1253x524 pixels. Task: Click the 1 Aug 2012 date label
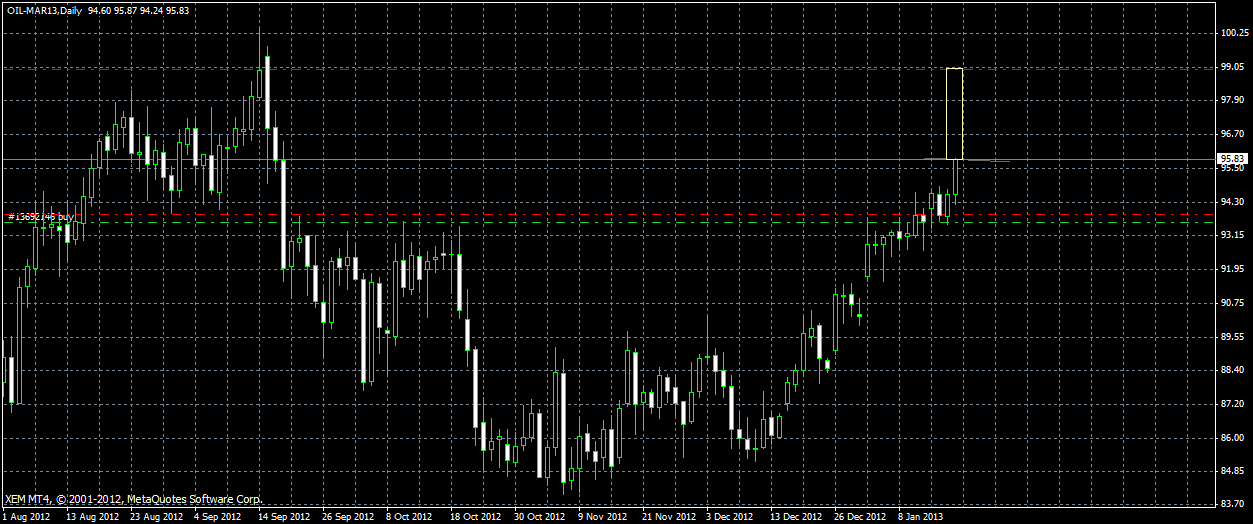(25, 517)
